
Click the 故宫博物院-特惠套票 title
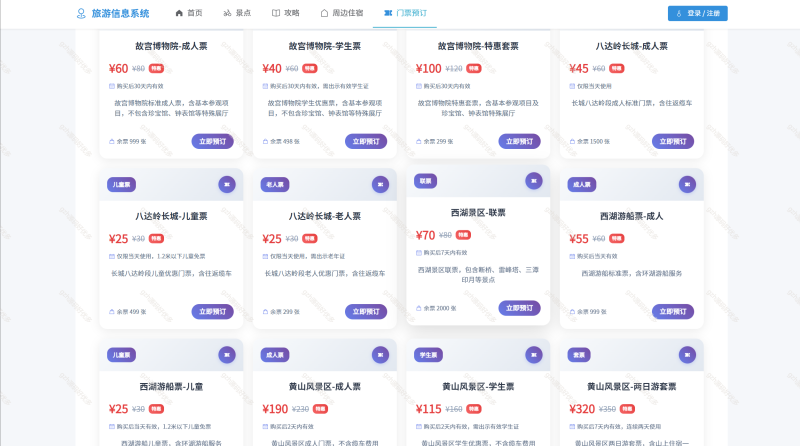tap(478, 46)
